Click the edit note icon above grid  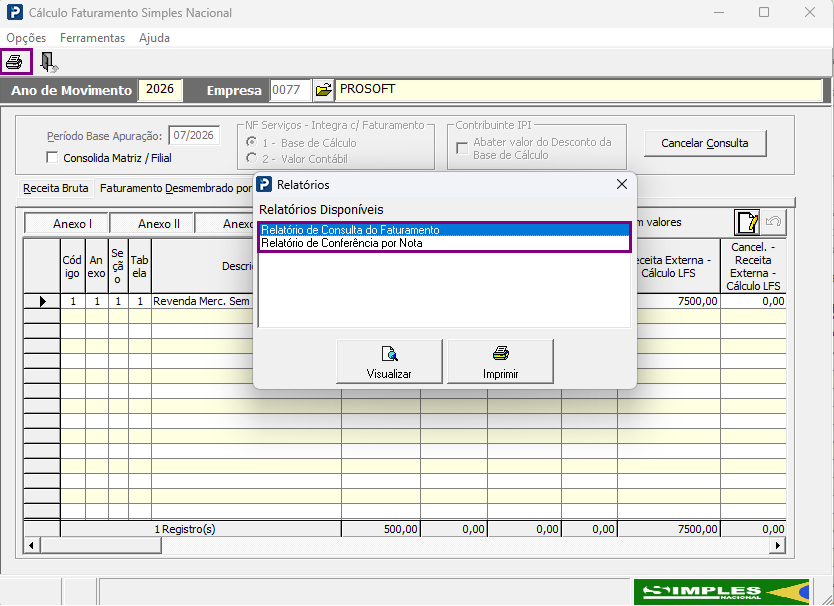[747, 222]
